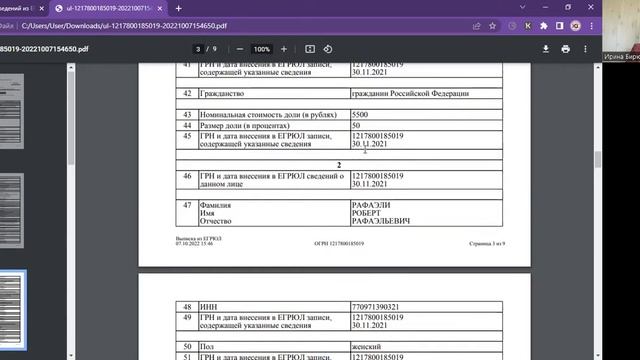Image resolution: width=640 pixels, height=360 pixels.
Task: Click the fit to page icon
Action: 310,49
